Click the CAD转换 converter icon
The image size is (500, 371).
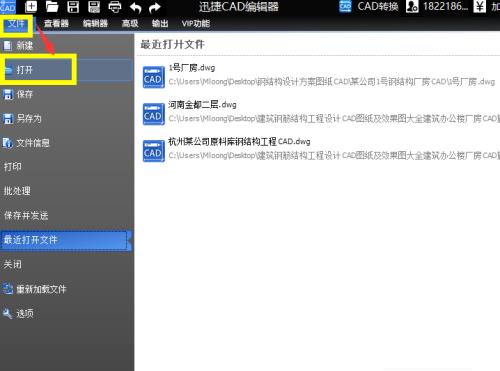pos(345,6)
